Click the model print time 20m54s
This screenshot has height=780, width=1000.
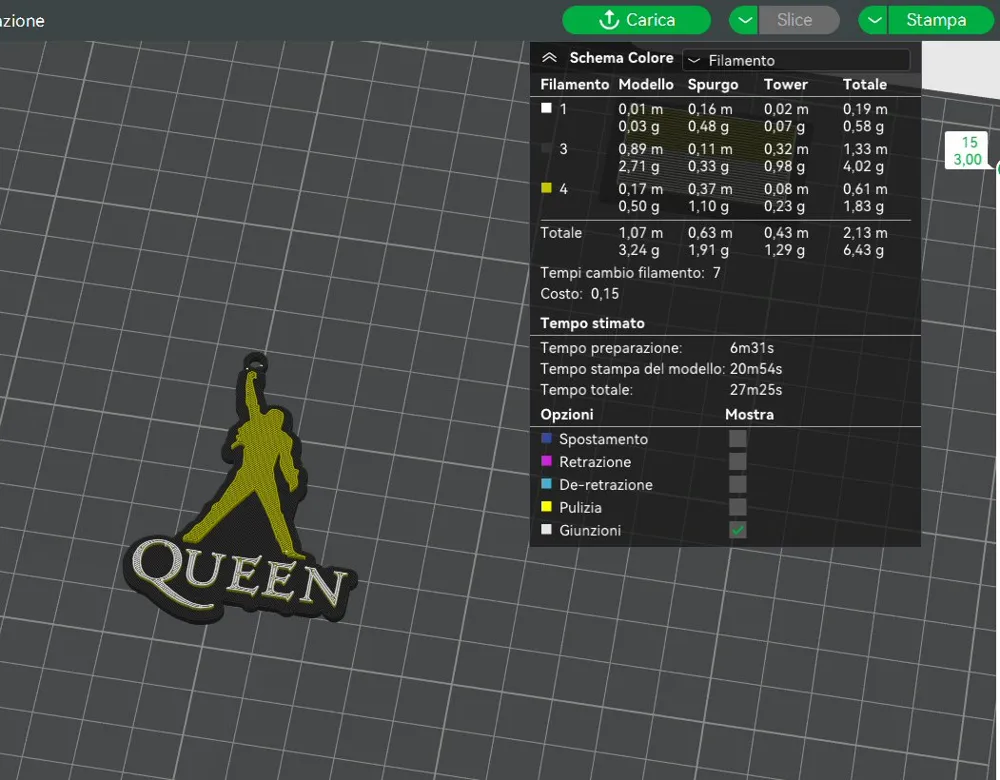pos(756,369)
